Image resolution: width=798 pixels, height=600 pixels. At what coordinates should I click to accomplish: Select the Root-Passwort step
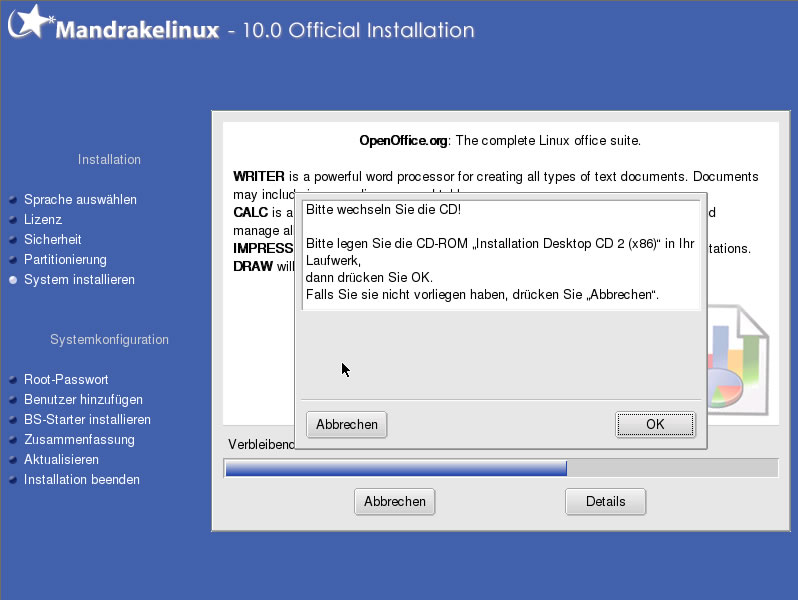[66, 380]
